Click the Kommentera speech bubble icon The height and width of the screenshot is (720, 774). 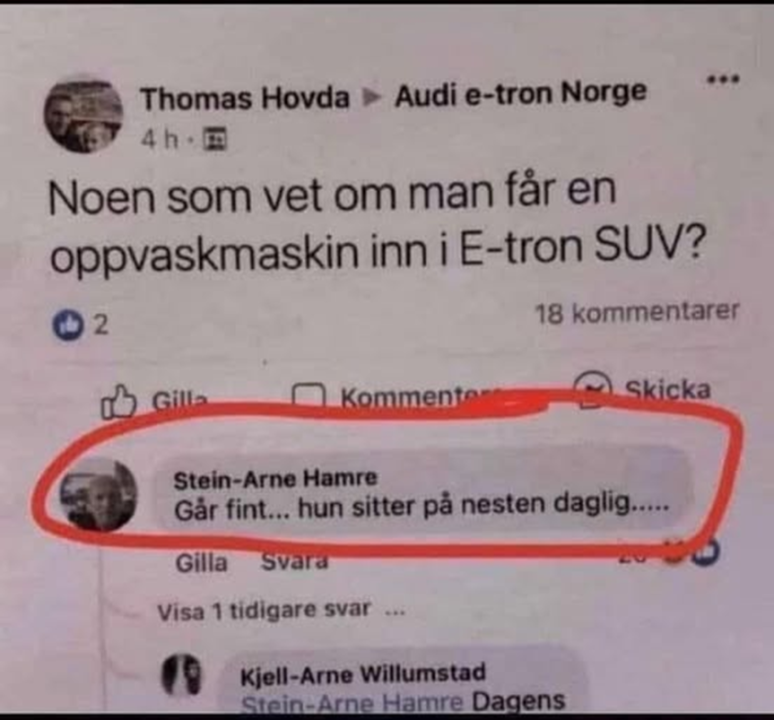309,396
